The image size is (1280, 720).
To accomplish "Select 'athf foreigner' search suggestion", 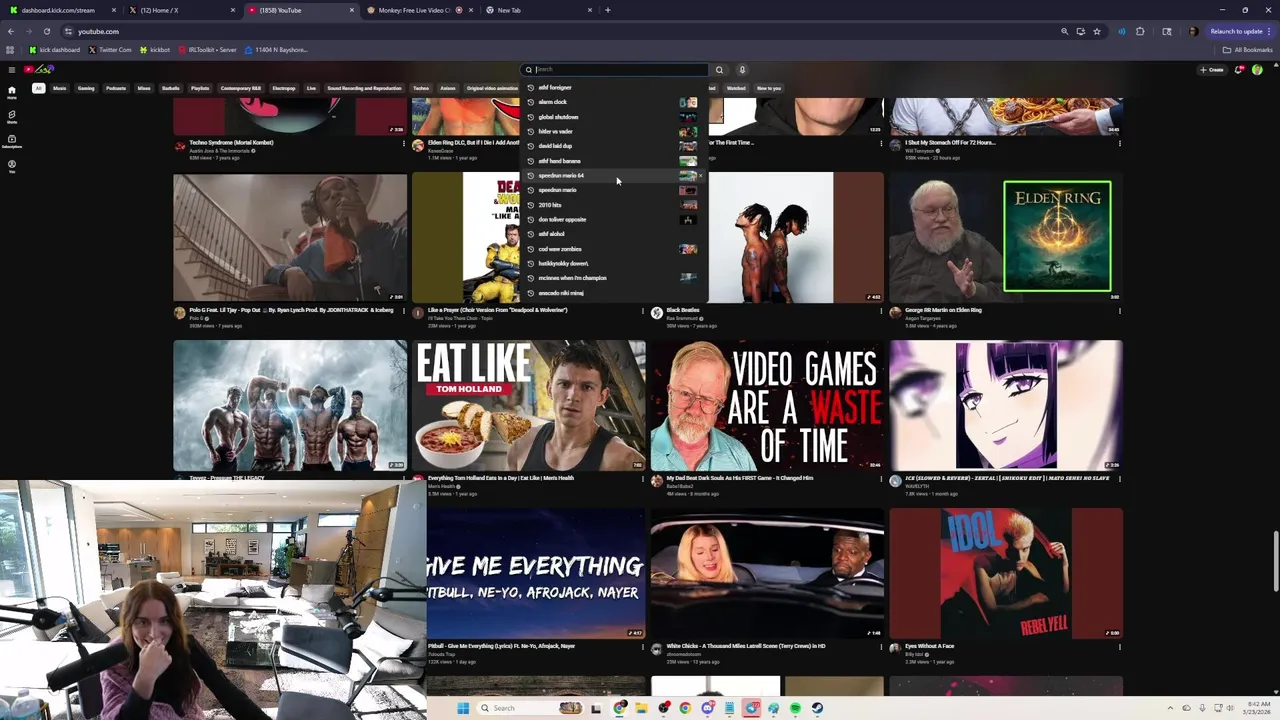I will click(613, 87).
